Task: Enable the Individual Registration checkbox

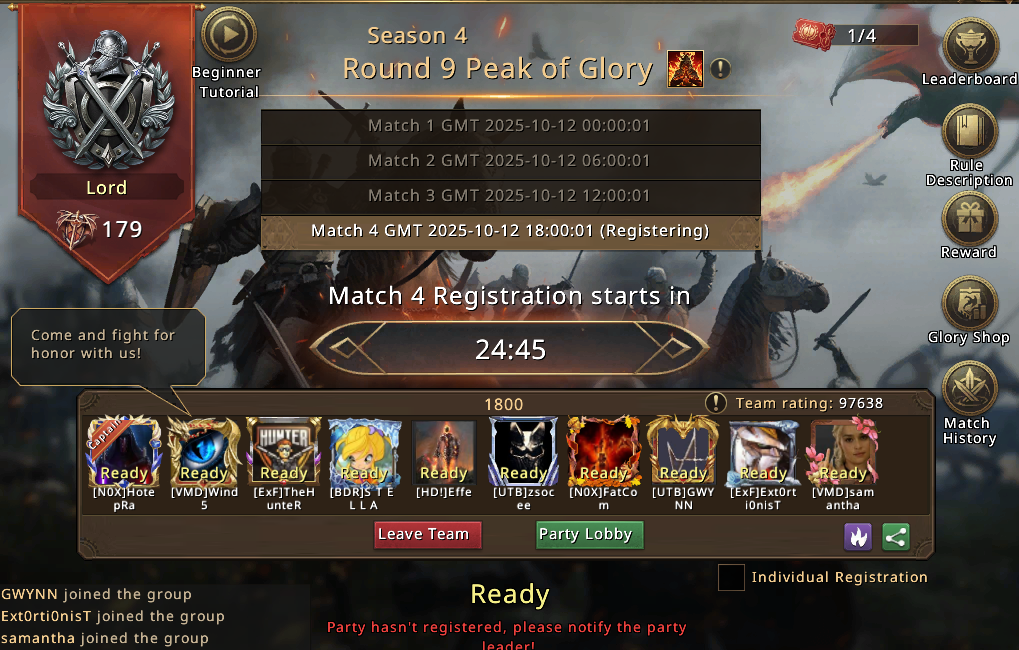Action: pos(731,577)
